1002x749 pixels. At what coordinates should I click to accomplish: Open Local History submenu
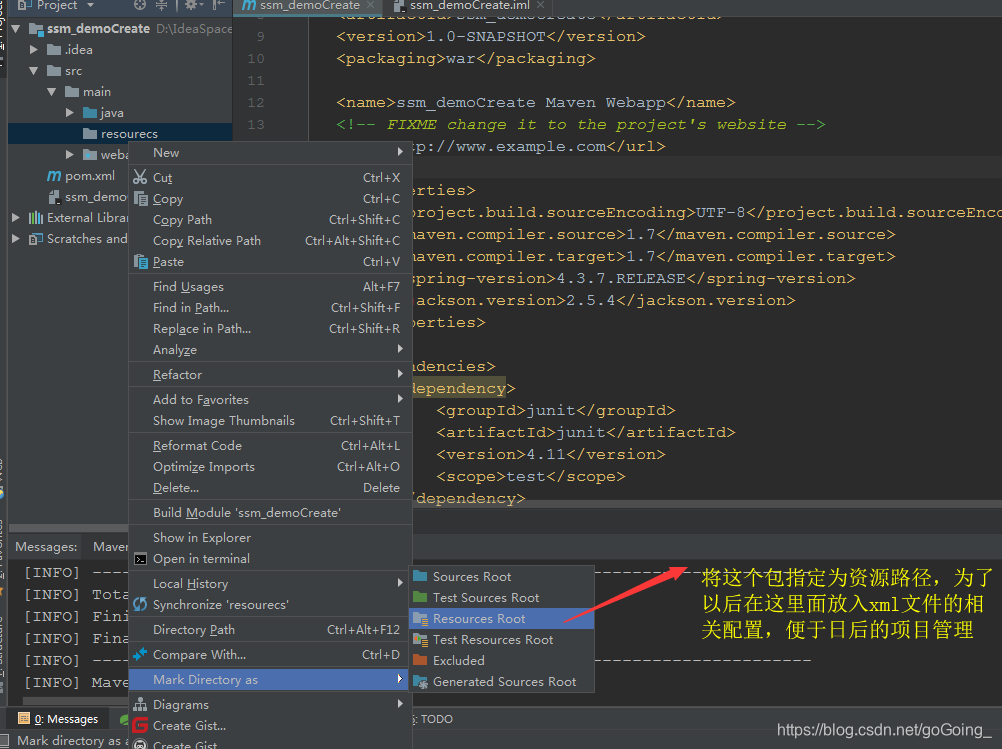point(270,583)
